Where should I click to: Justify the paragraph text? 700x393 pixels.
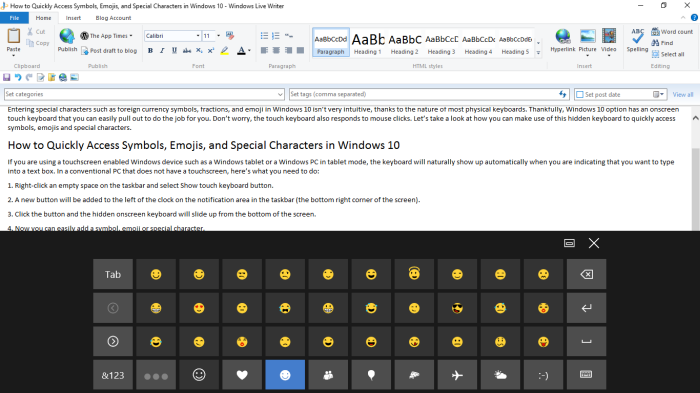300,50
